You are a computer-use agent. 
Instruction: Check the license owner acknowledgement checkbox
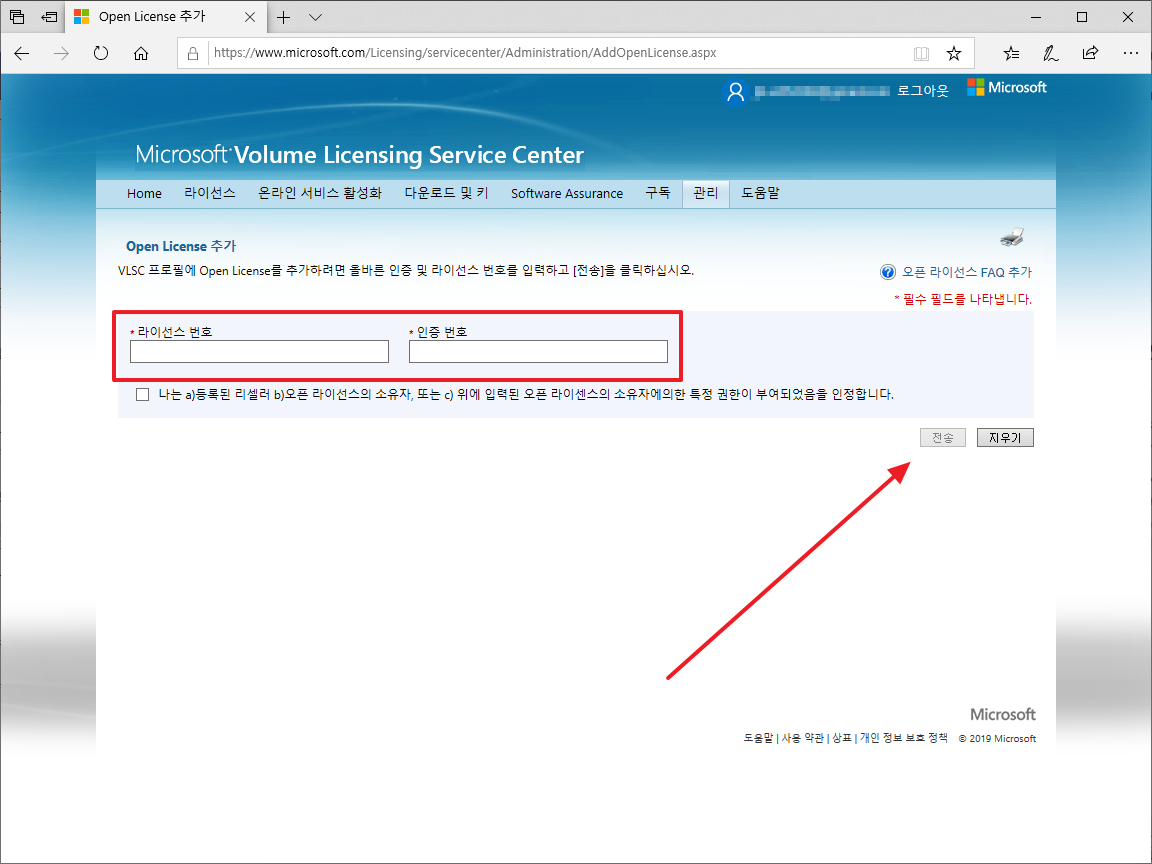pos(143,395)
